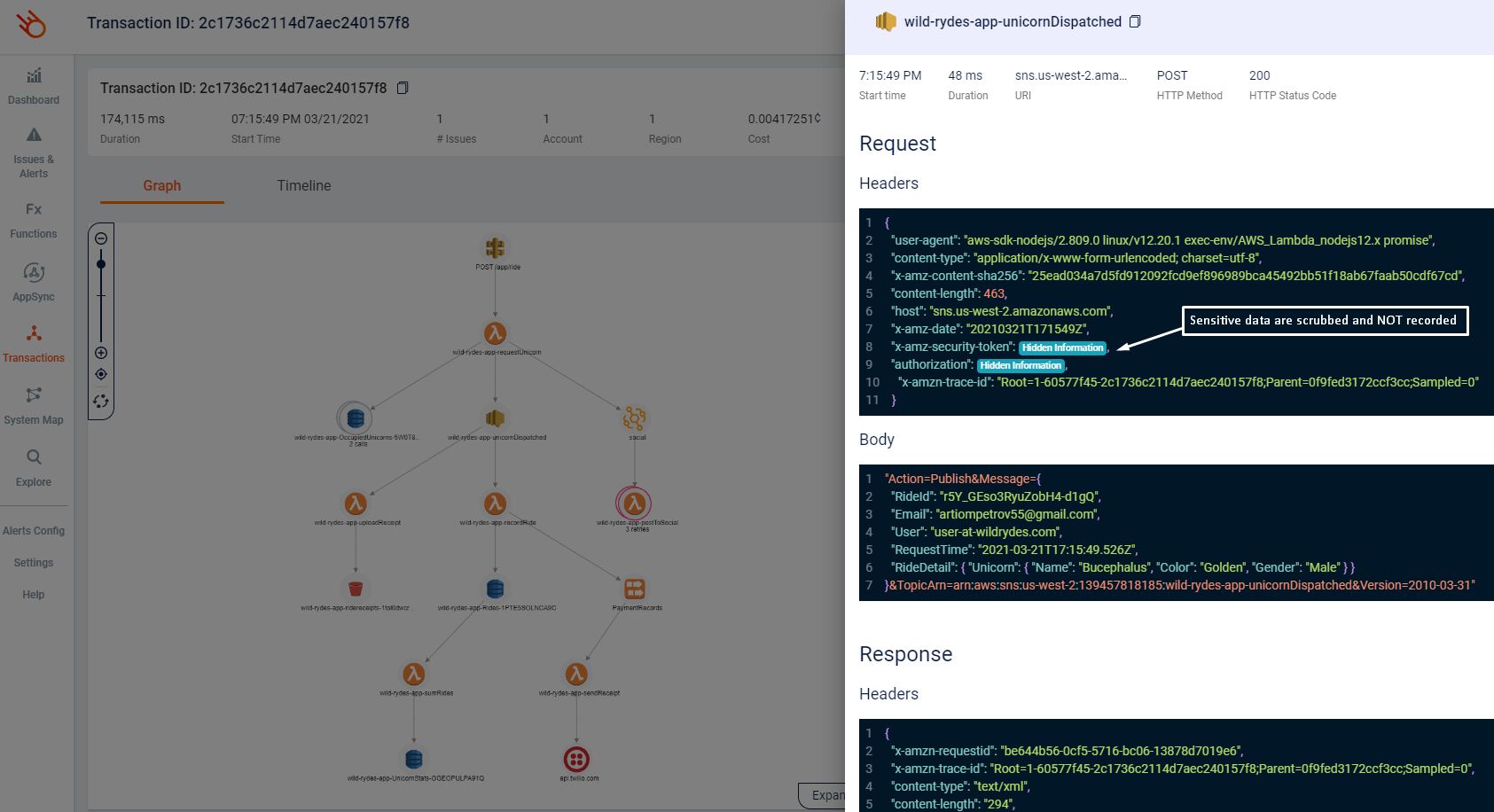The image size is (1494, 812).
Task: Click the Lumigo logo icon
Action: tap(32, 24)
